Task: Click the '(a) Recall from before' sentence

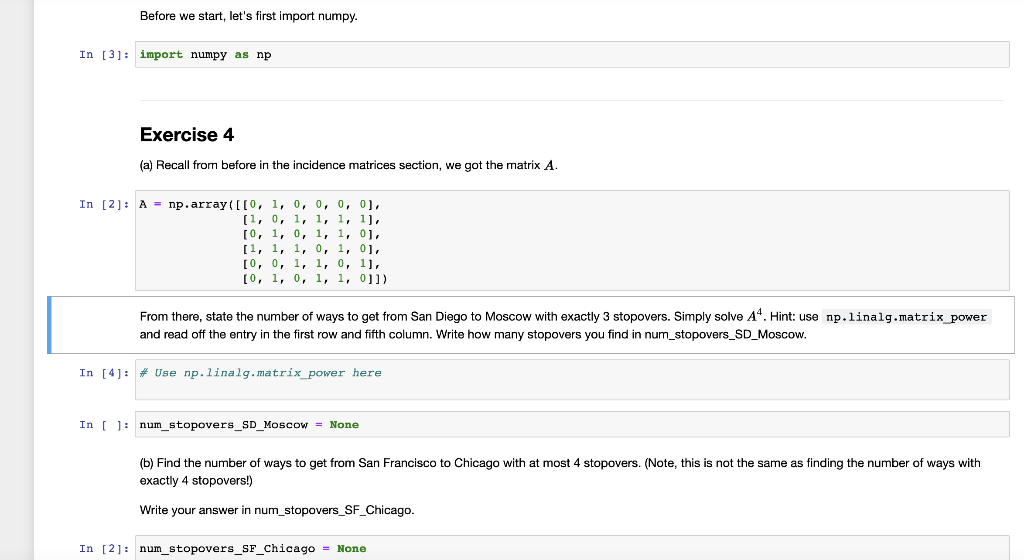Action: click(x=349, y=165)
